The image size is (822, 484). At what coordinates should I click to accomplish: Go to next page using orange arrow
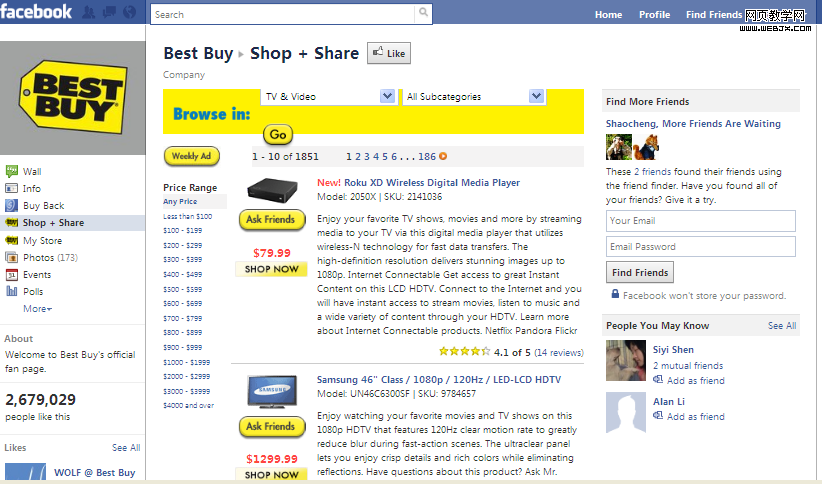(x=443, y=156)
